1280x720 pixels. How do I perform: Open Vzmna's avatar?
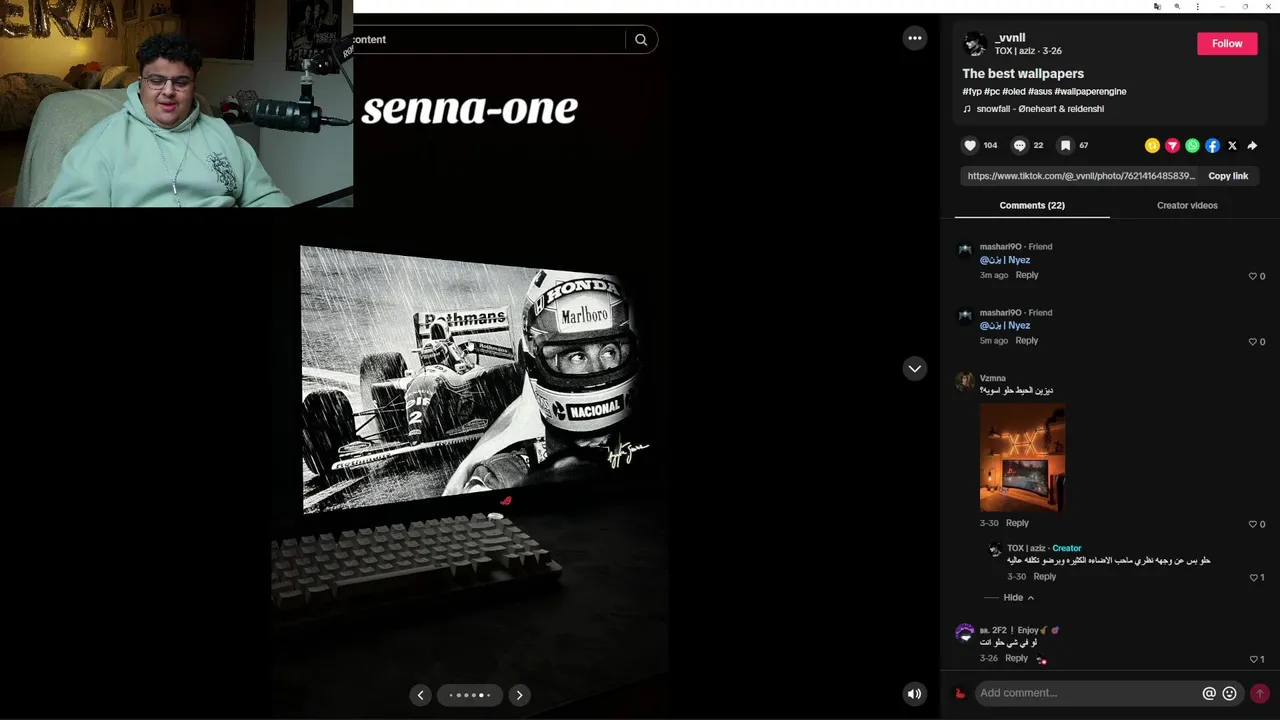pyautogui.click(x=965, y=381)
